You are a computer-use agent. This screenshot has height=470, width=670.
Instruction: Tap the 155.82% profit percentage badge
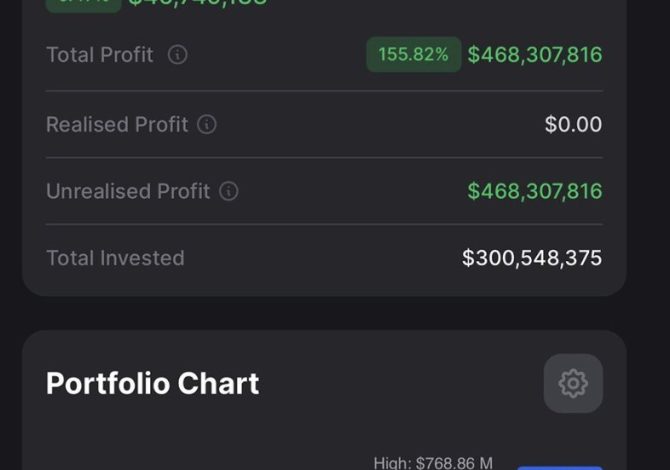(x=413, y=55)
